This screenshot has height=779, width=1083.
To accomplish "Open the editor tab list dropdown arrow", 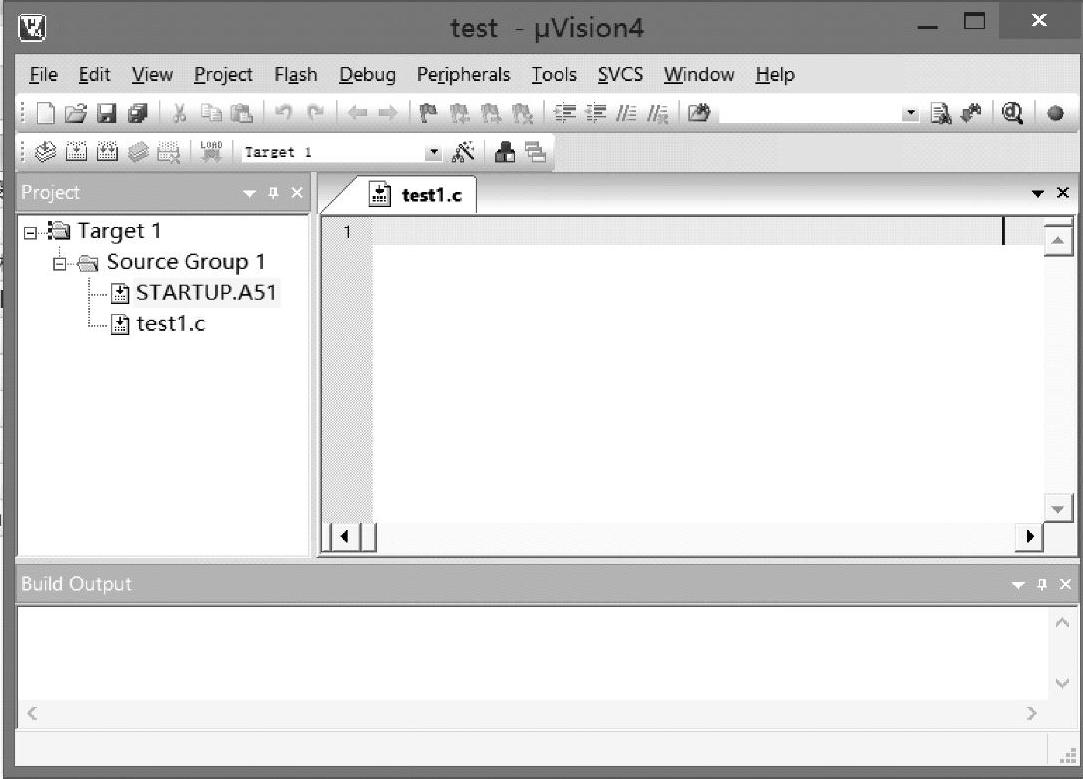I will [x=1037, y=193].
